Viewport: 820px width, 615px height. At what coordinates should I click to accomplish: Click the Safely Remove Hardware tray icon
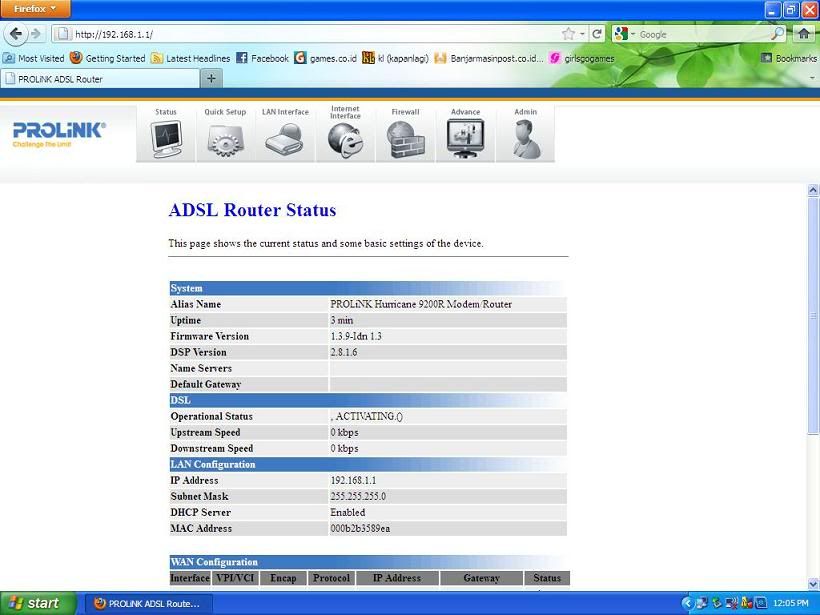717,603
